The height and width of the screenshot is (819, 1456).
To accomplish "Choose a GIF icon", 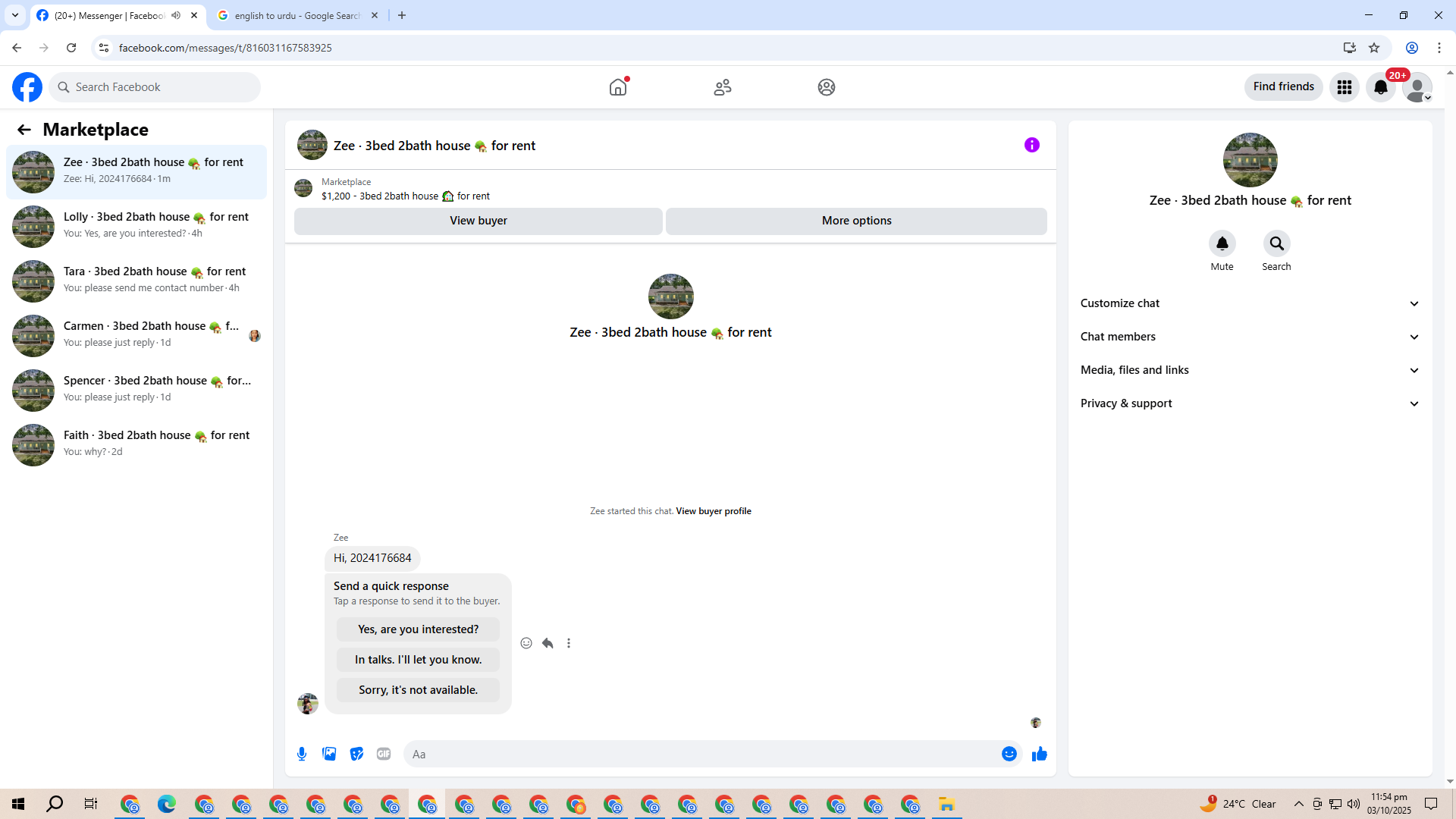I will point(384,754).
